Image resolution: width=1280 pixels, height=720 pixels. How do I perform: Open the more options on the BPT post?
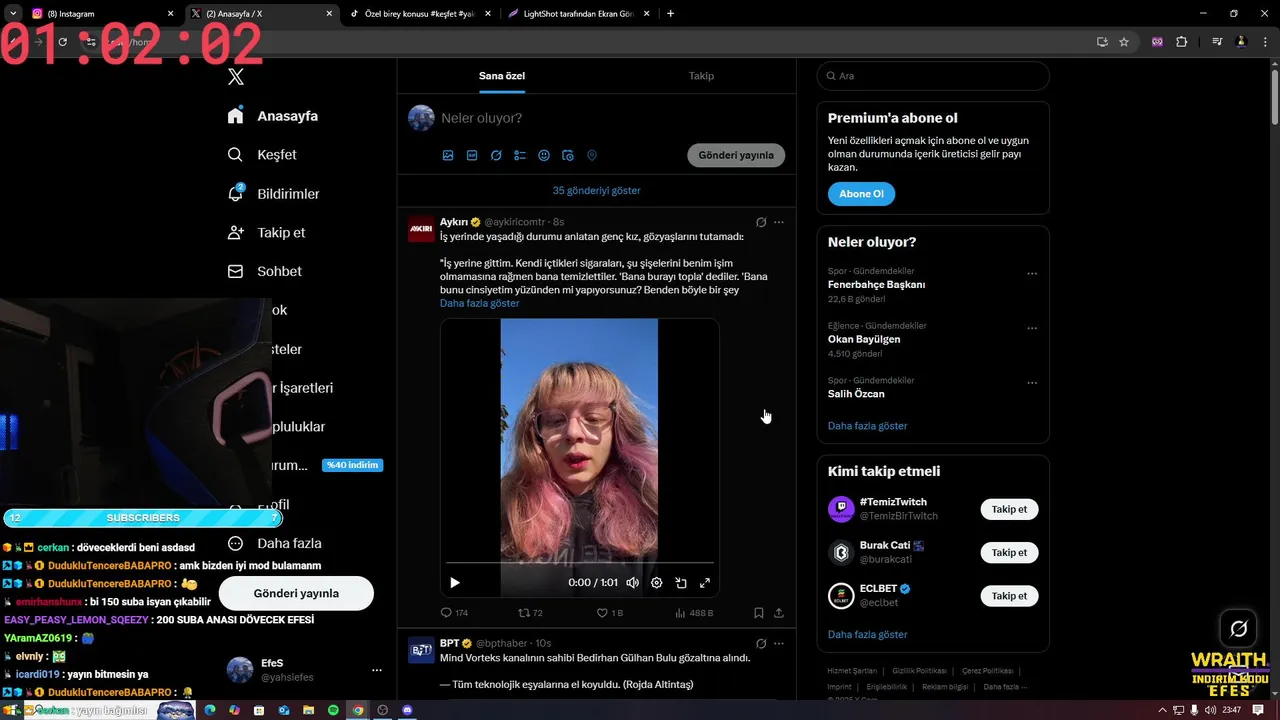(779, 644)
